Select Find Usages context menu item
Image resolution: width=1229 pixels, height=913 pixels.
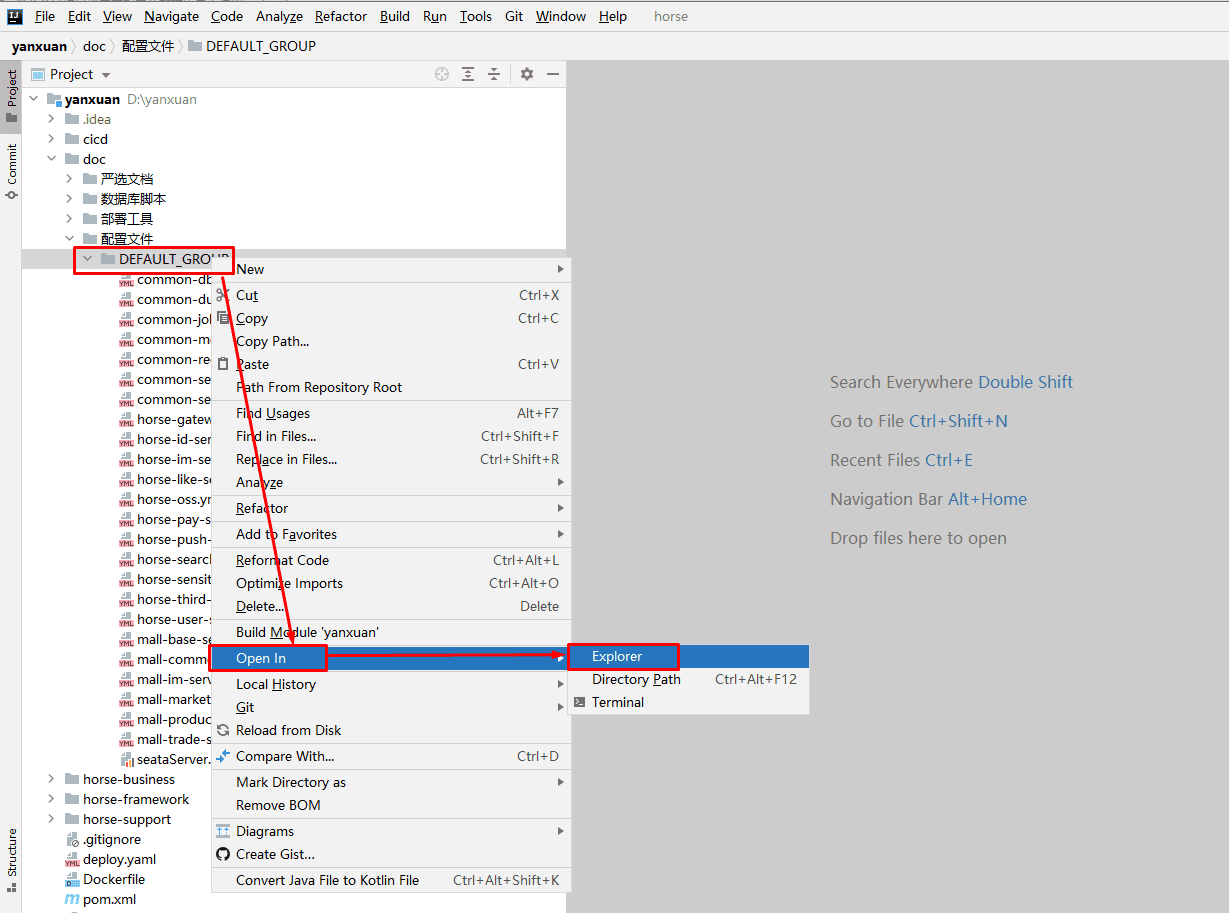[390, 413]
